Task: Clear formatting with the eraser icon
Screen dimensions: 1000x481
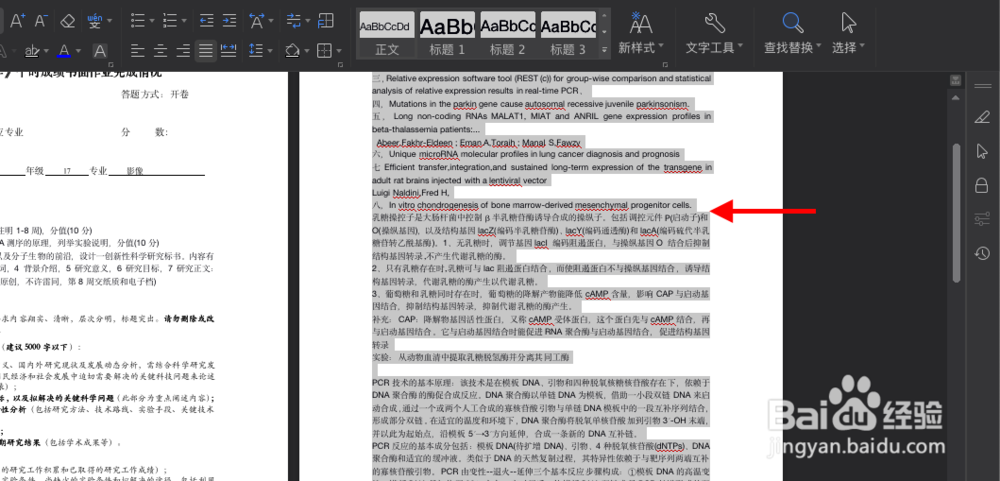Action: click(68, 20)
